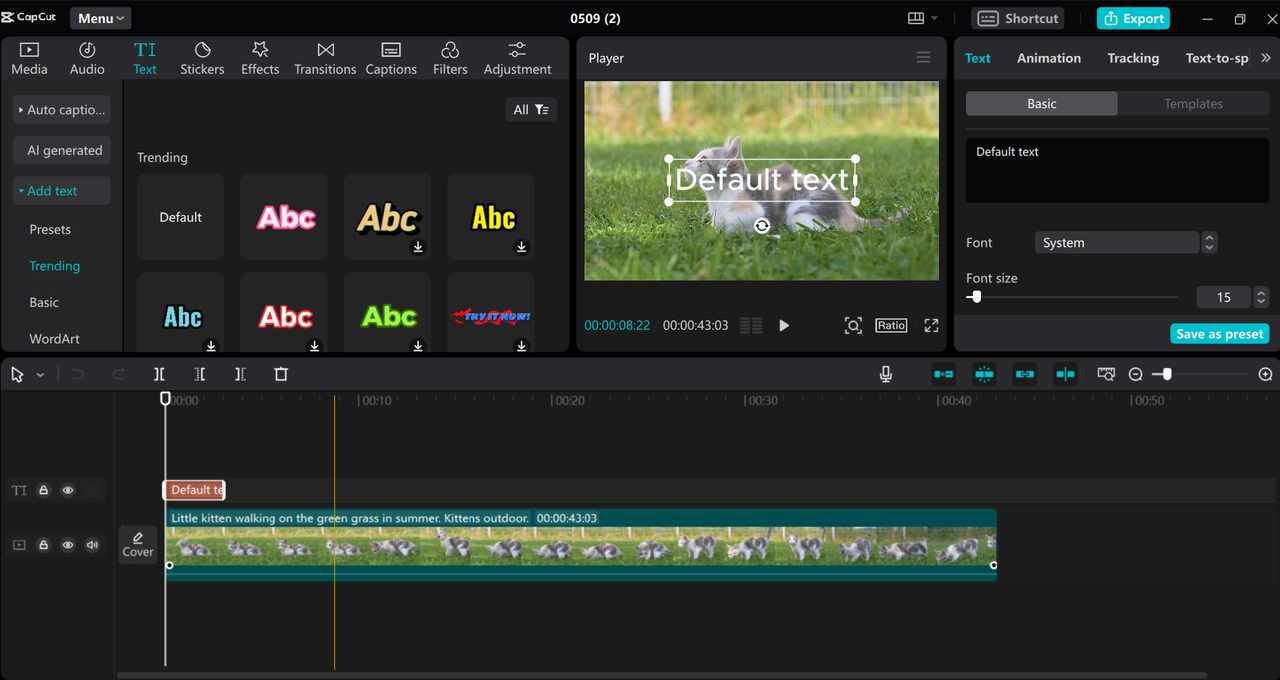
Task: Open the Transitions panel
Action: (325, 58)
